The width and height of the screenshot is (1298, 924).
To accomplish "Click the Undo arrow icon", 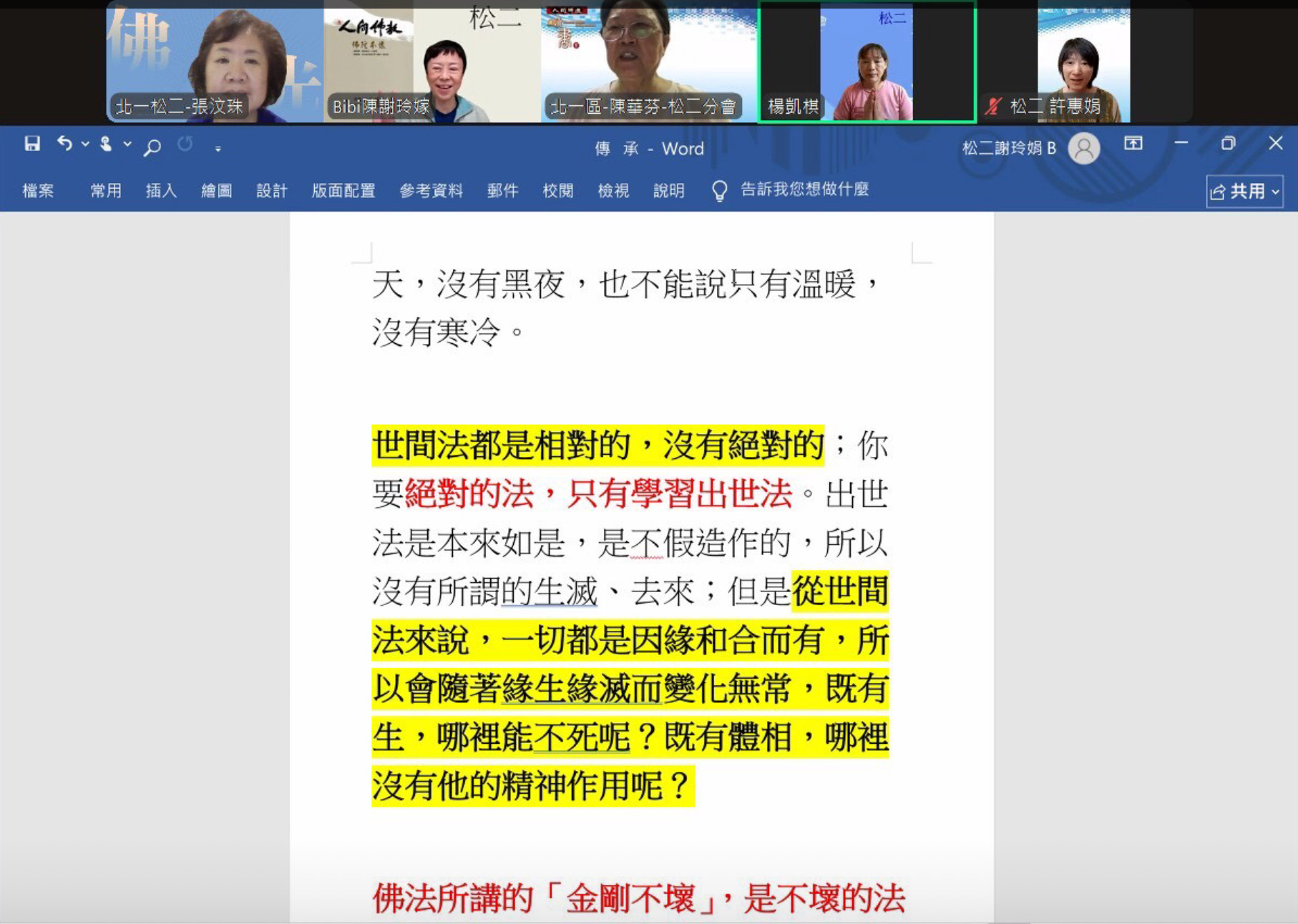I will [x=64, y=144].
